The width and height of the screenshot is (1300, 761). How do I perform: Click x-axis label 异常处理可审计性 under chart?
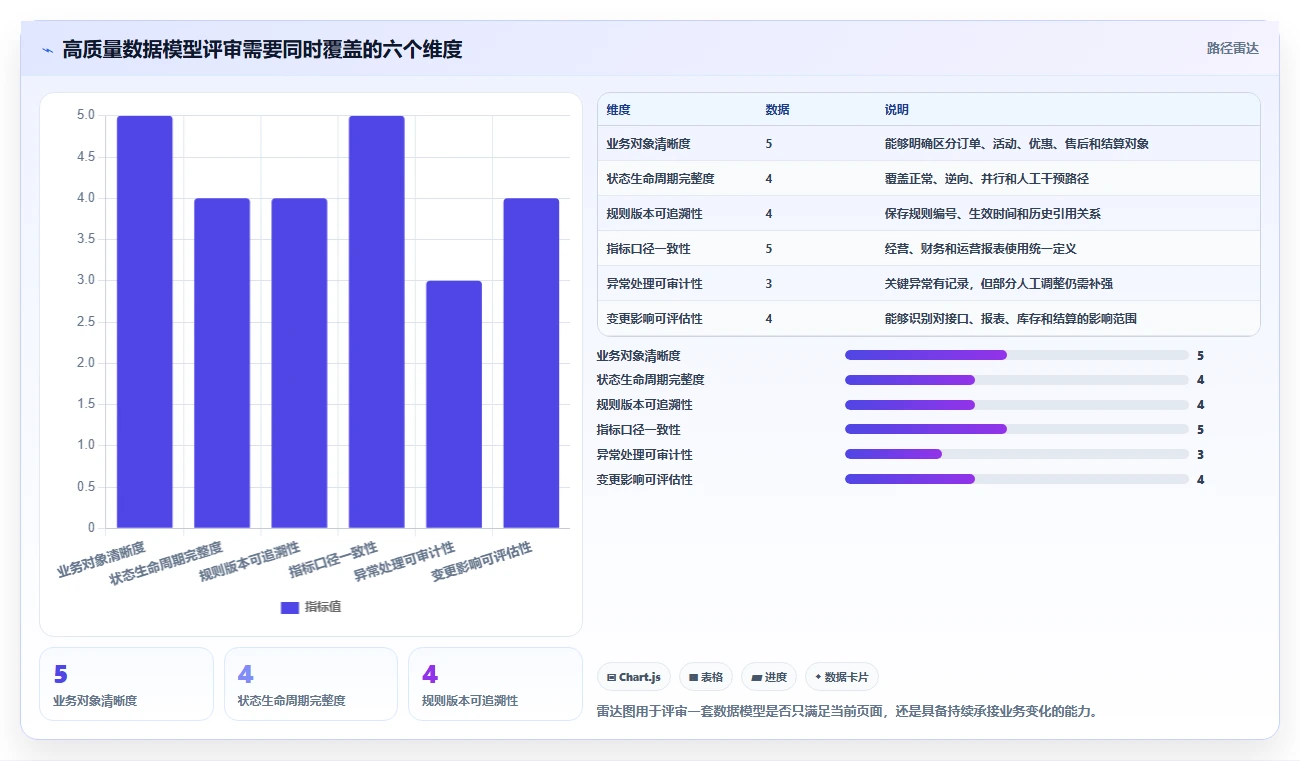pos(405,563)
